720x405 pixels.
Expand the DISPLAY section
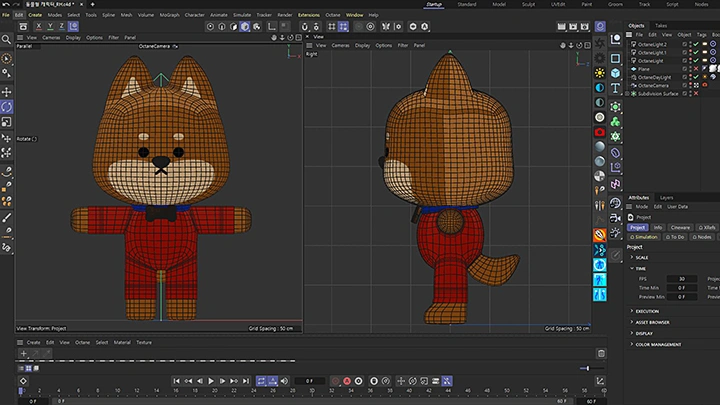click(x=632, y=333)
